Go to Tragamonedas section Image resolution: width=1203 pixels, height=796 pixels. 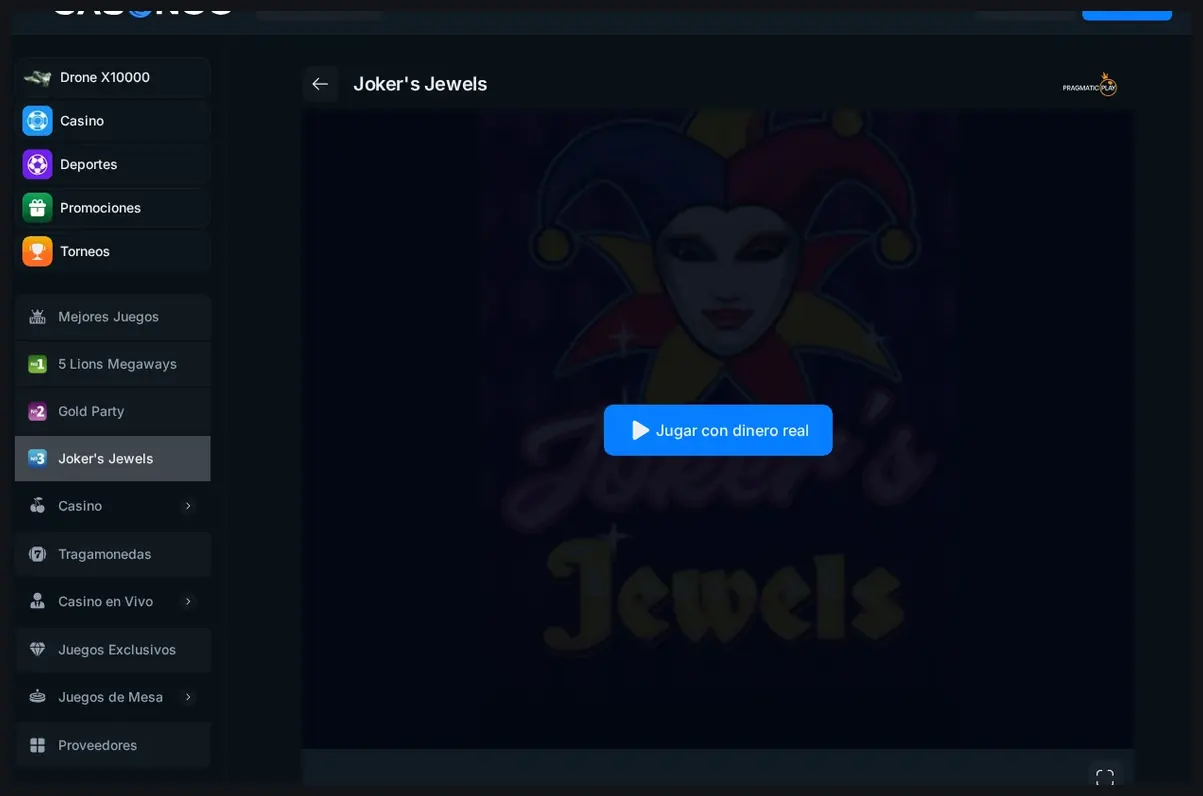click(x=112, y=554)
